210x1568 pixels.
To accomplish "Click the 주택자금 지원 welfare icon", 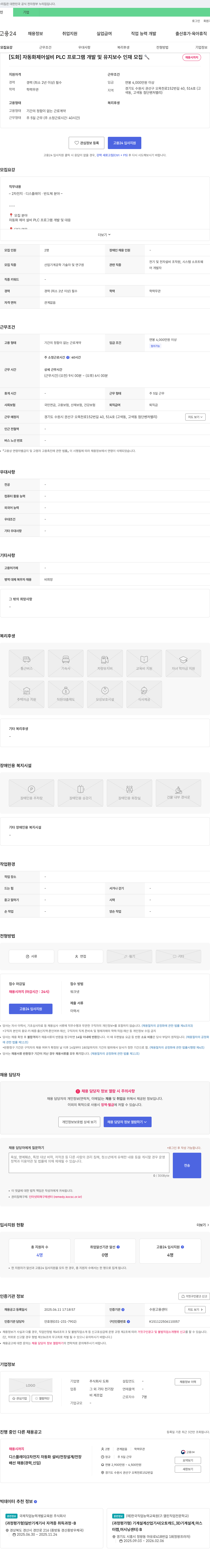I will [26, 694].
